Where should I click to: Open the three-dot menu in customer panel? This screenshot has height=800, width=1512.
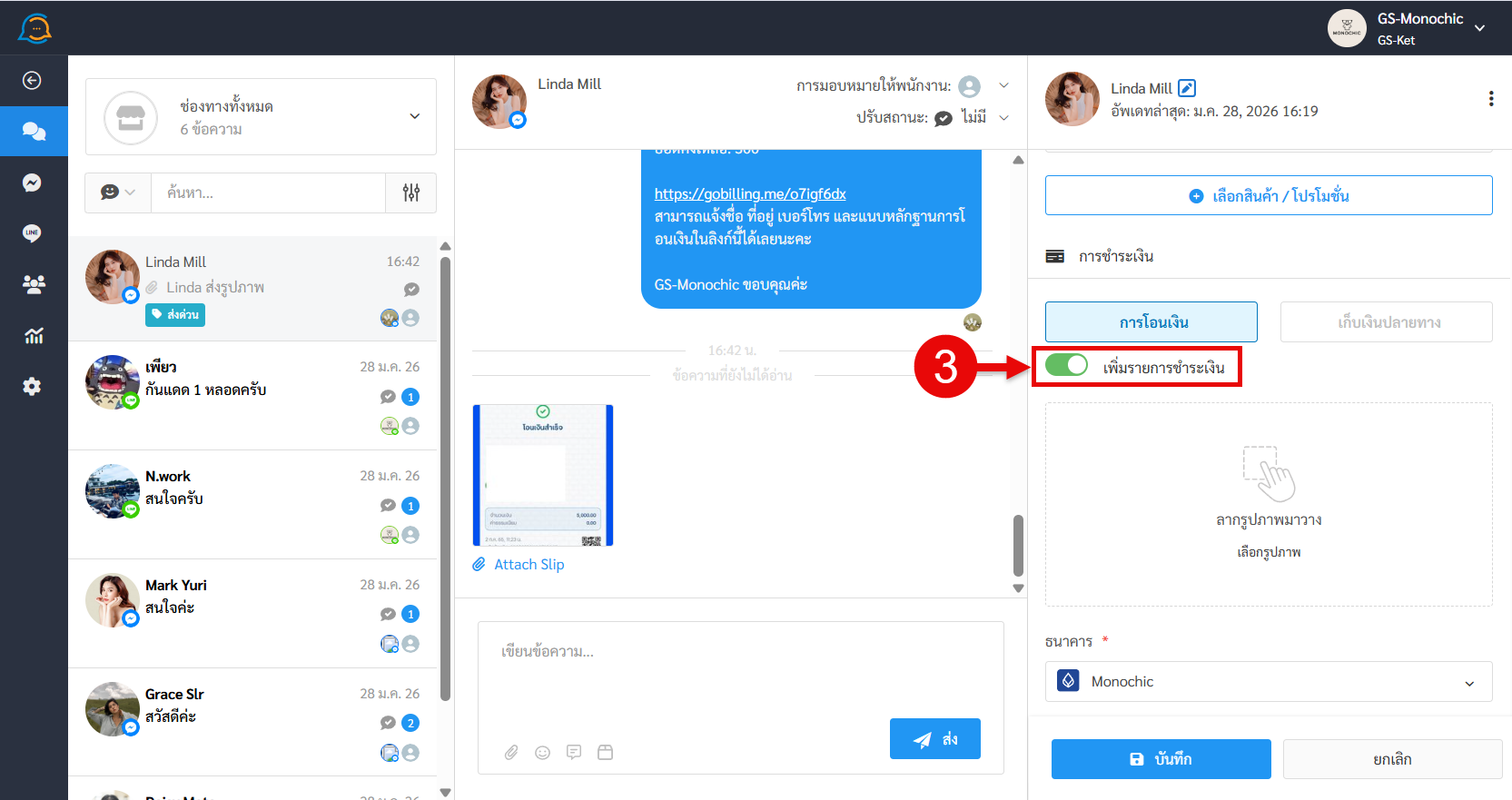[1490, 99]
